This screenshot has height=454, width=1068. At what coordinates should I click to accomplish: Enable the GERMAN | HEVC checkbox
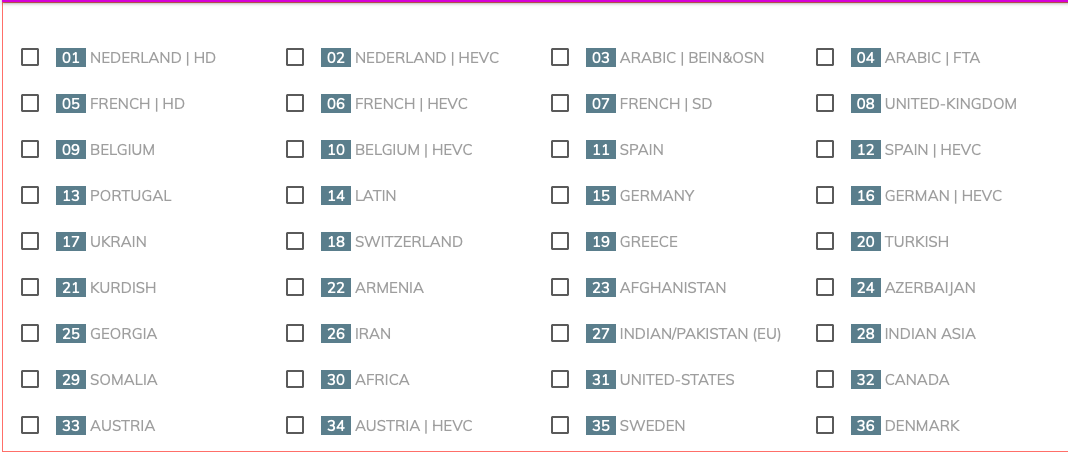click(825, 195)
